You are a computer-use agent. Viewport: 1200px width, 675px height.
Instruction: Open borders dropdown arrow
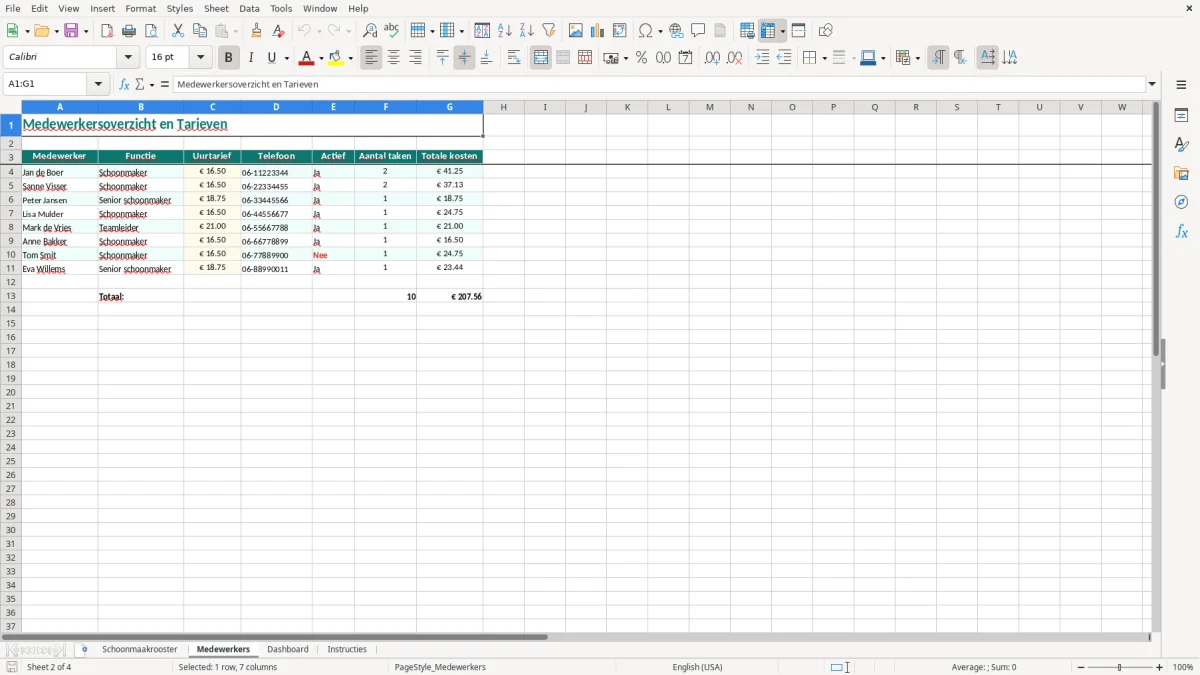[823, 58]
